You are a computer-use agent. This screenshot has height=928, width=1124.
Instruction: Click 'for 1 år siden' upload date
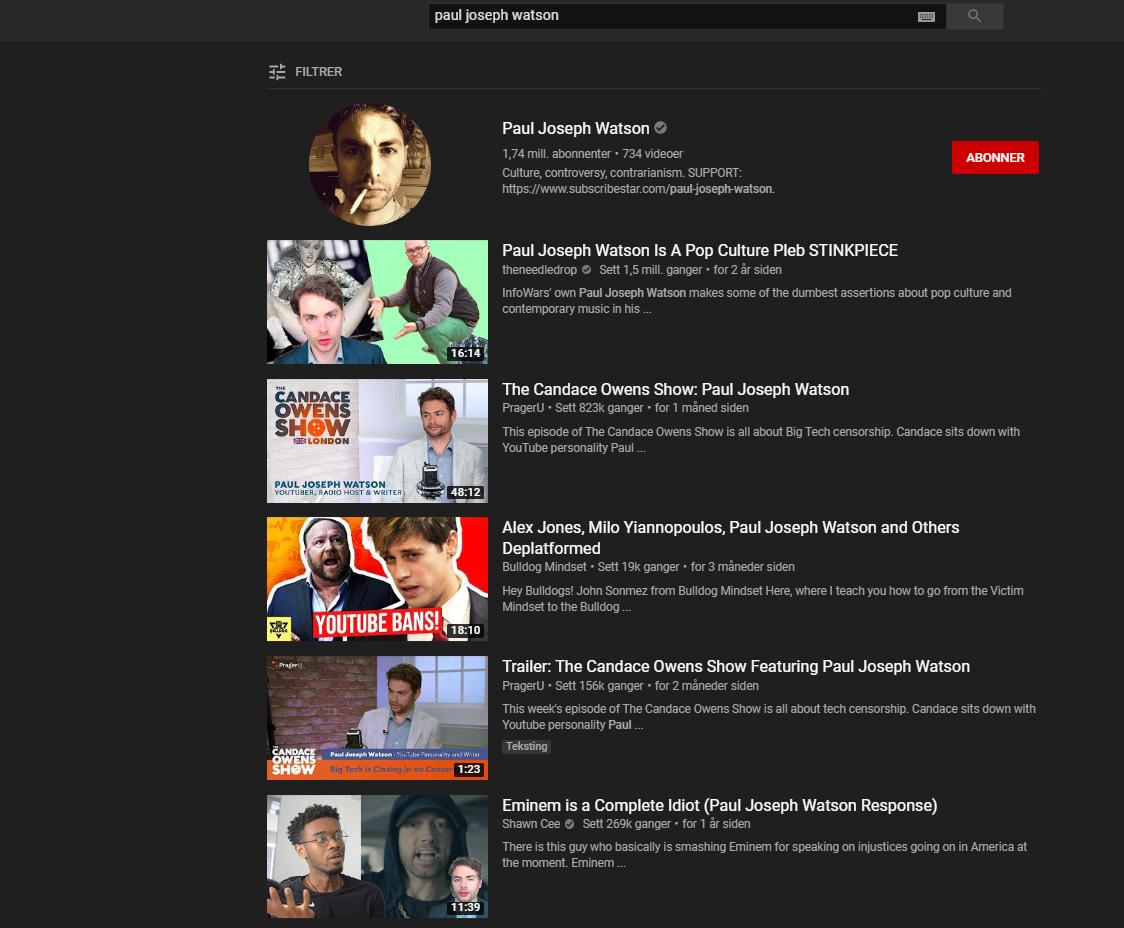(716, 824)
